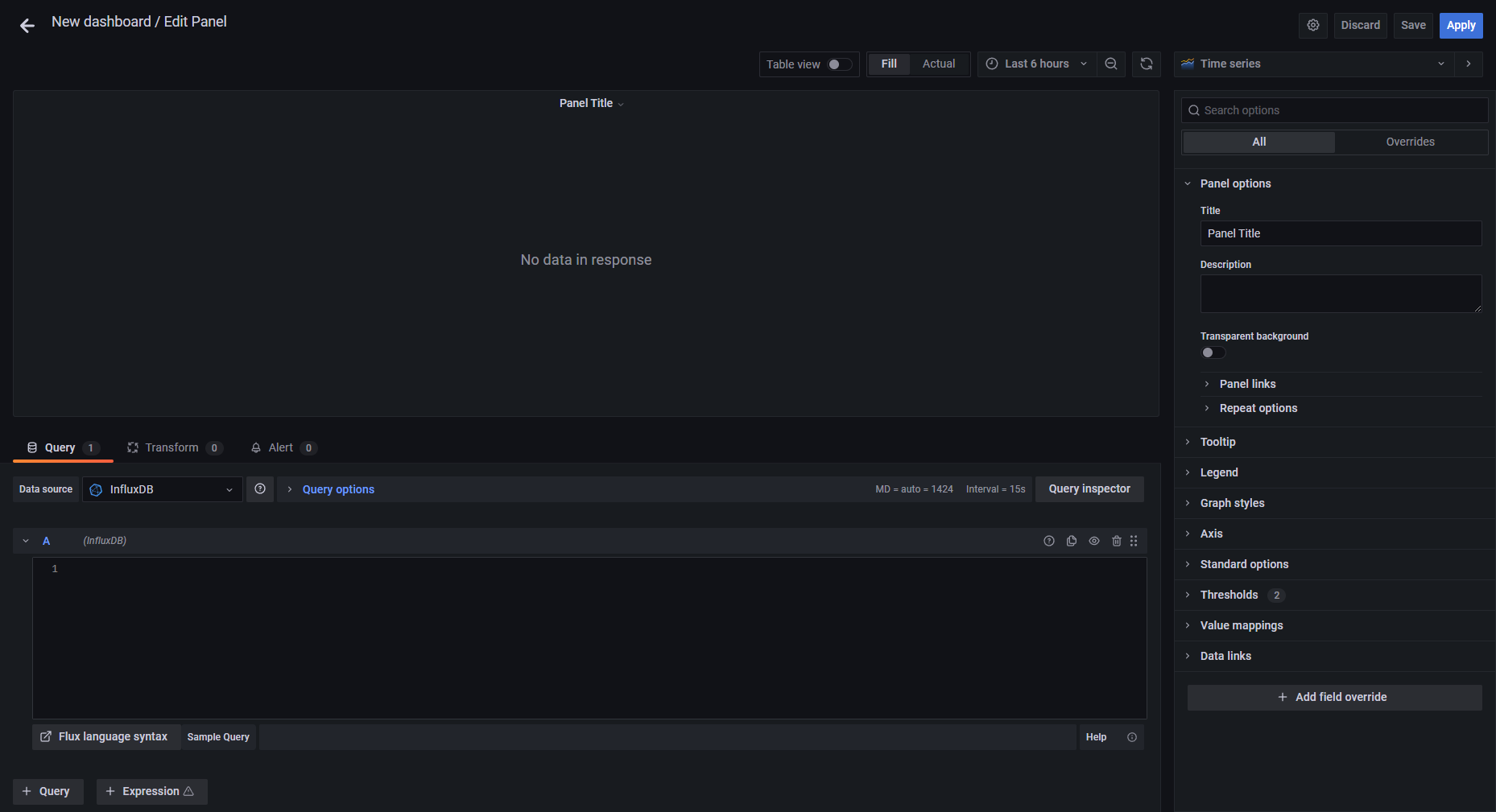Open the InfluxDB data source dropdown
The image size is (1496, 812).
point(161,488)
